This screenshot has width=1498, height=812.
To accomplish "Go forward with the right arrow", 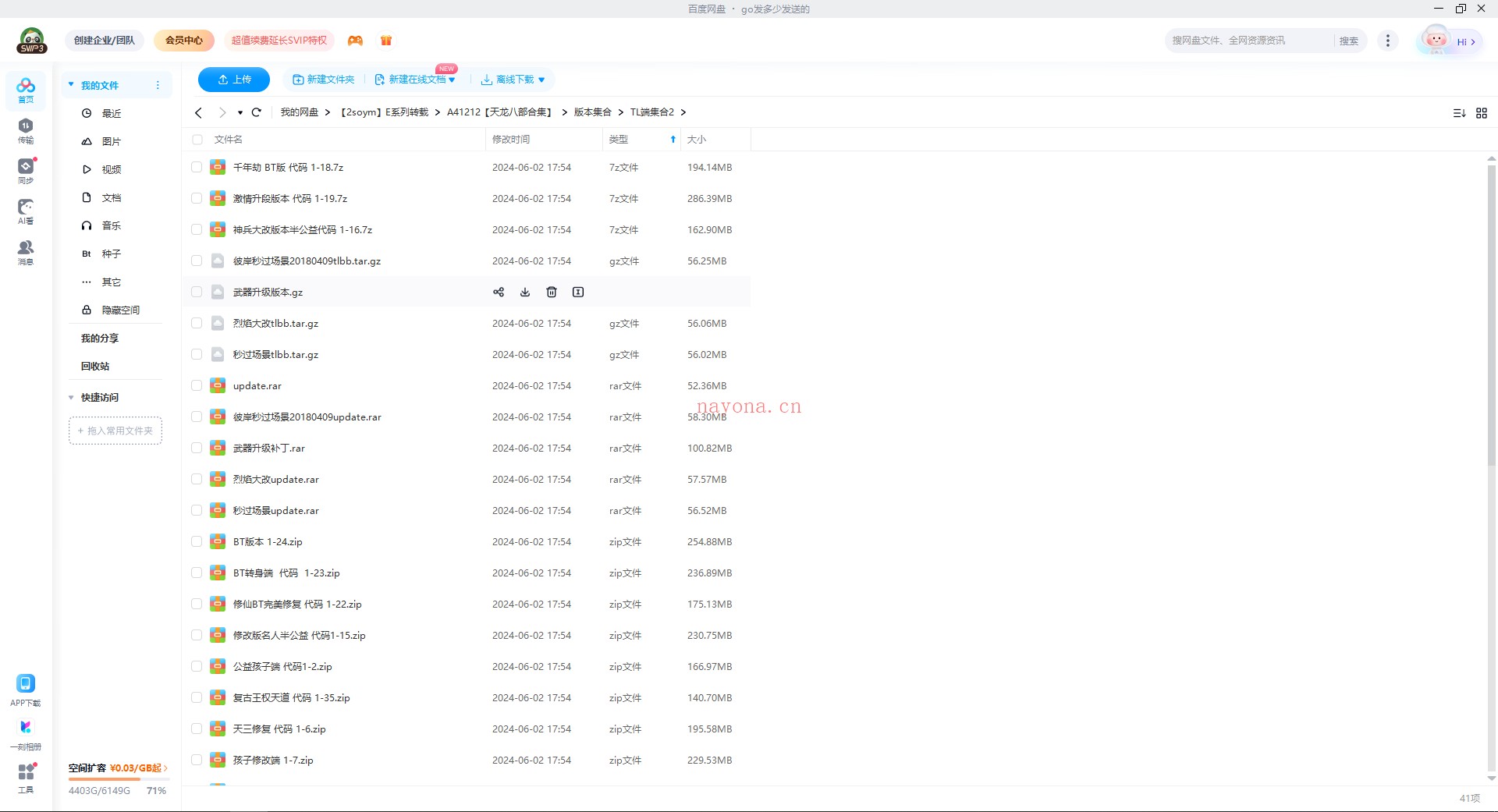I will point(222,112).
